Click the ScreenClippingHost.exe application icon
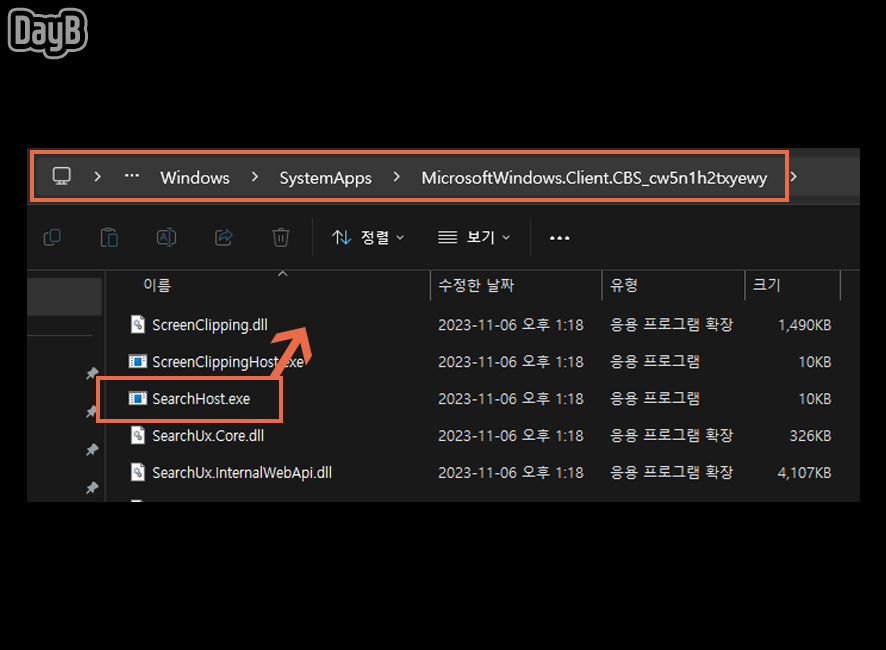Viewport: 886px width, 650px height. (x=137, y=361)
